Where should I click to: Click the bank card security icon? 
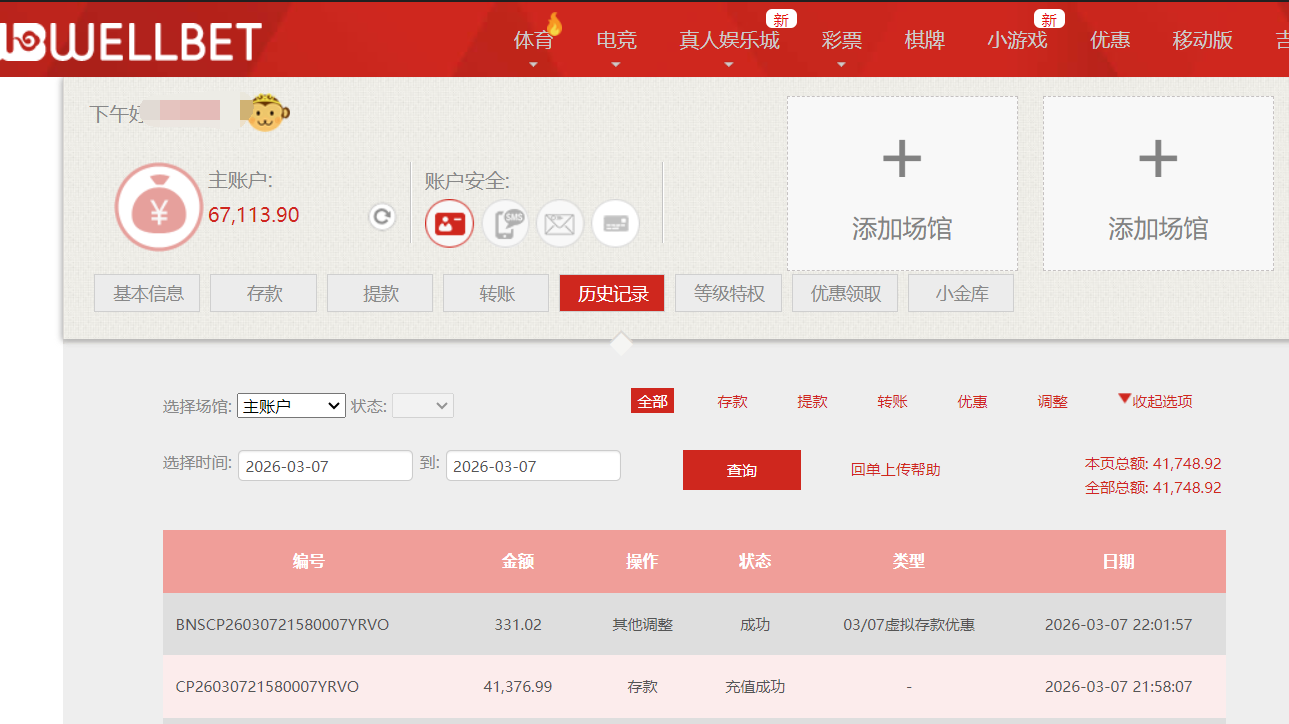(x=615, y=223)
